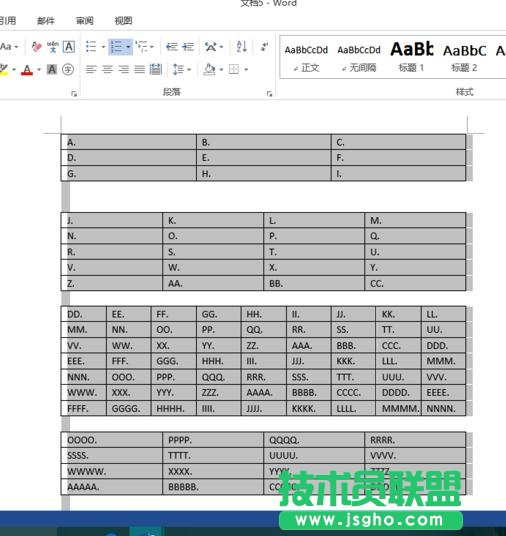506x536 pixels.
Task: Click the table cell numbered 'A.'
Action: tap(129, 142)
